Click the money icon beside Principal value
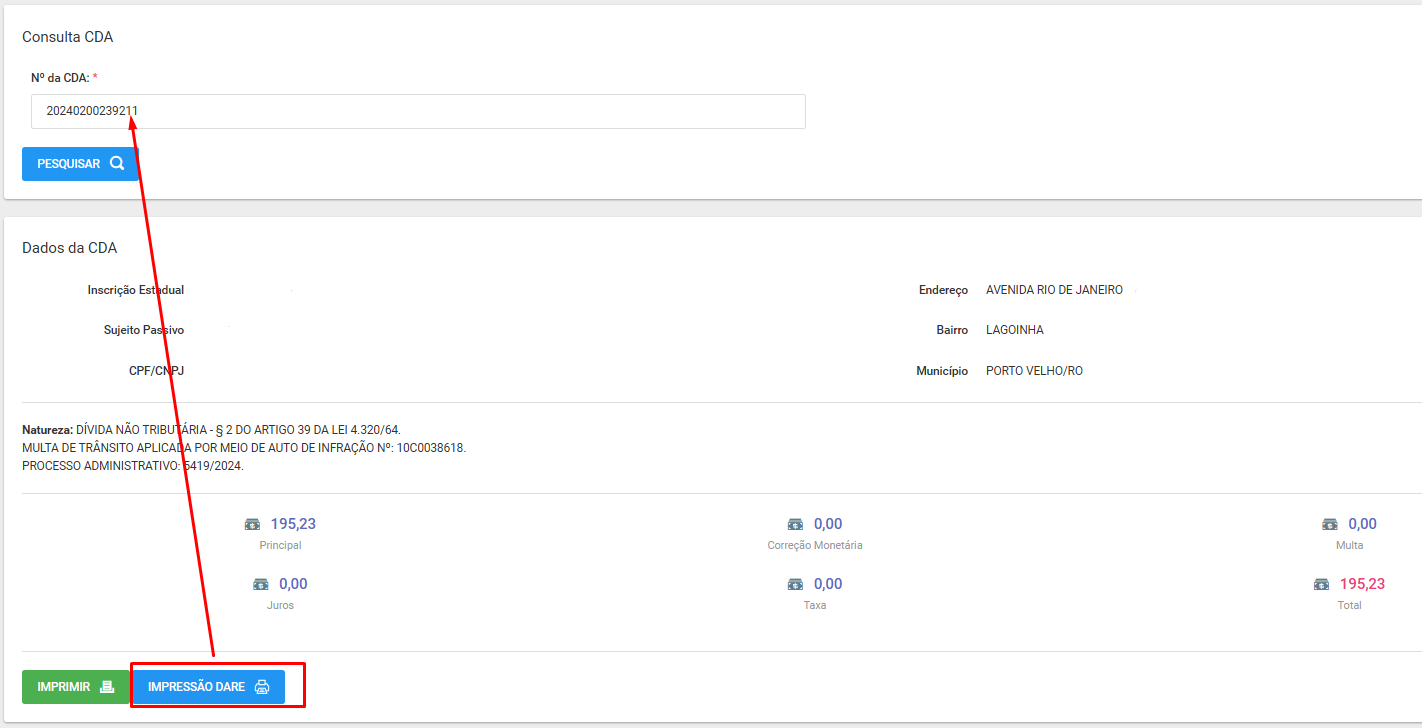 point(253,524)
